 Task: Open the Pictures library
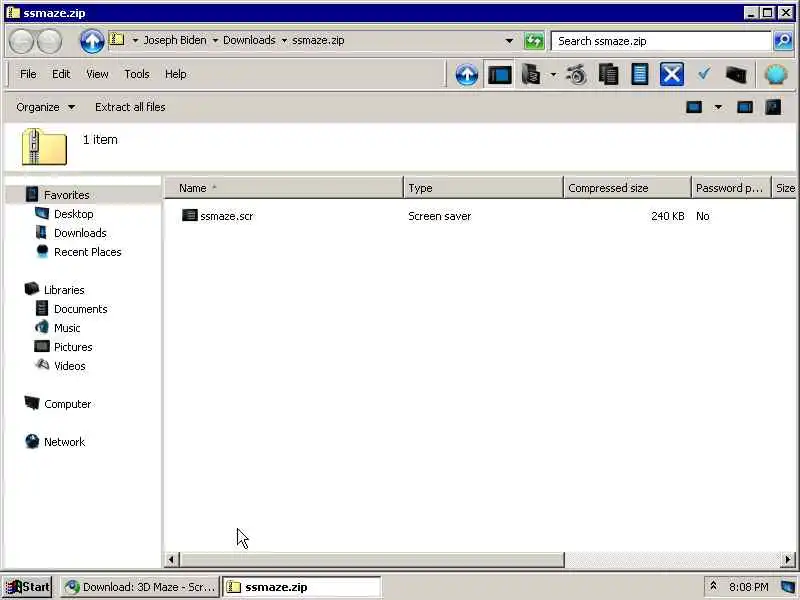pyautogui.click(x=73, y=347)
